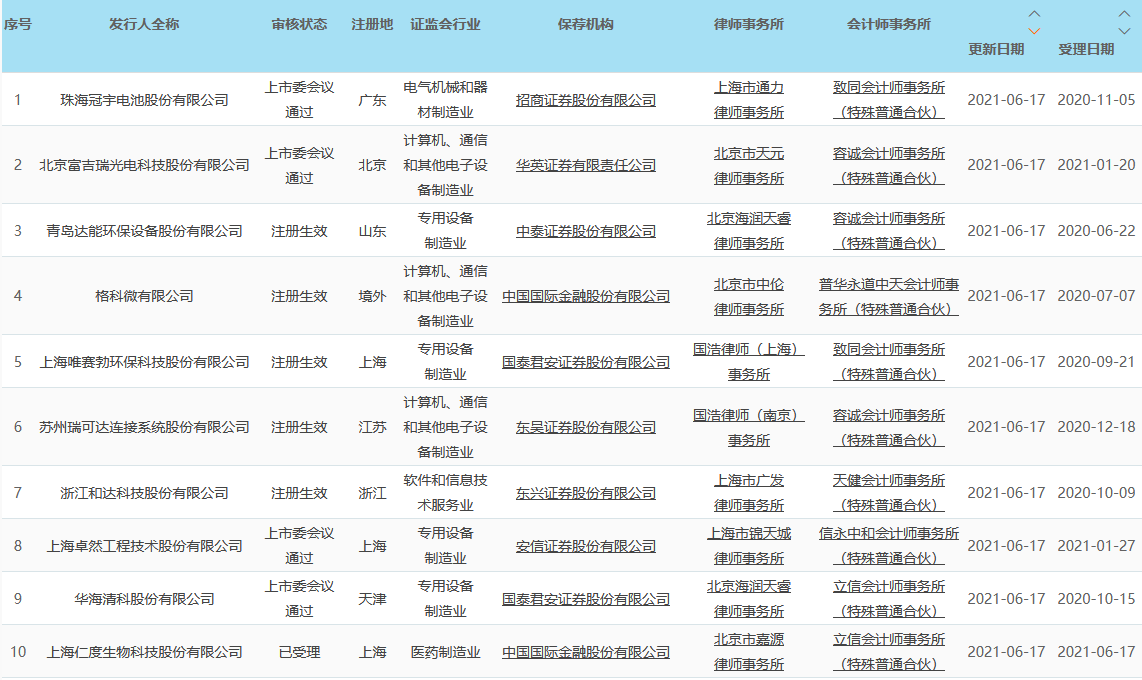1142x680 pixels.
Task: Open 立信会计师事务所 link in 上海仁度生物 row
Action: point(889,652)
